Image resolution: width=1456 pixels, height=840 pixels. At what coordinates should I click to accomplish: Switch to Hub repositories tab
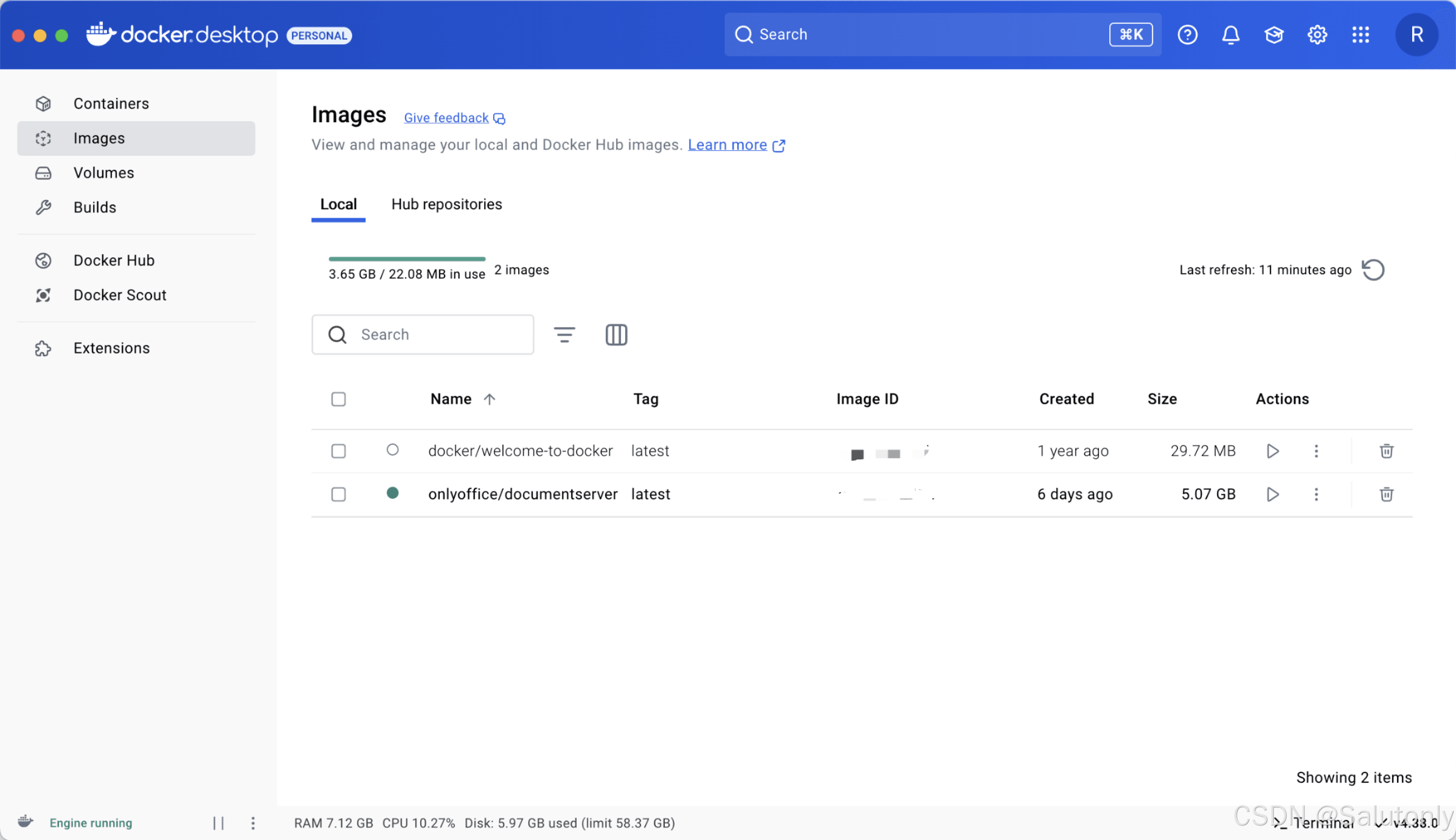[x=446, y=204]
